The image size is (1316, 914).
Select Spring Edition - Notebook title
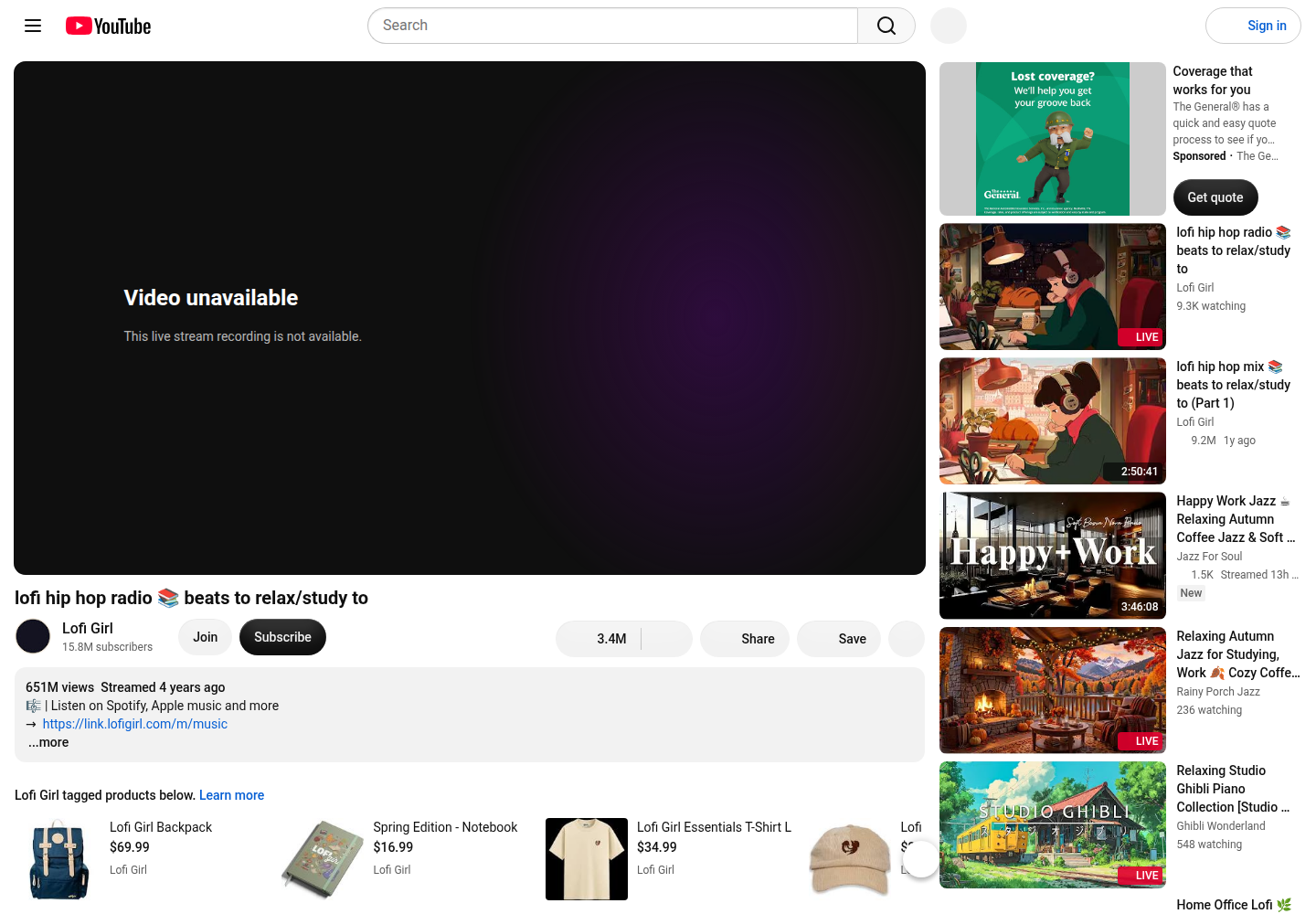tap(445, 827)
